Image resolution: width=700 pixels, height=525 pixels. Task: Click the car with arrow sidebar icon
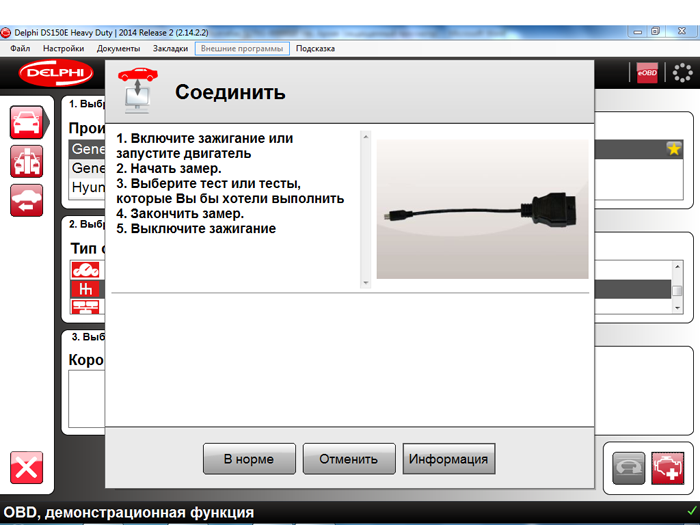coord(27,200)
